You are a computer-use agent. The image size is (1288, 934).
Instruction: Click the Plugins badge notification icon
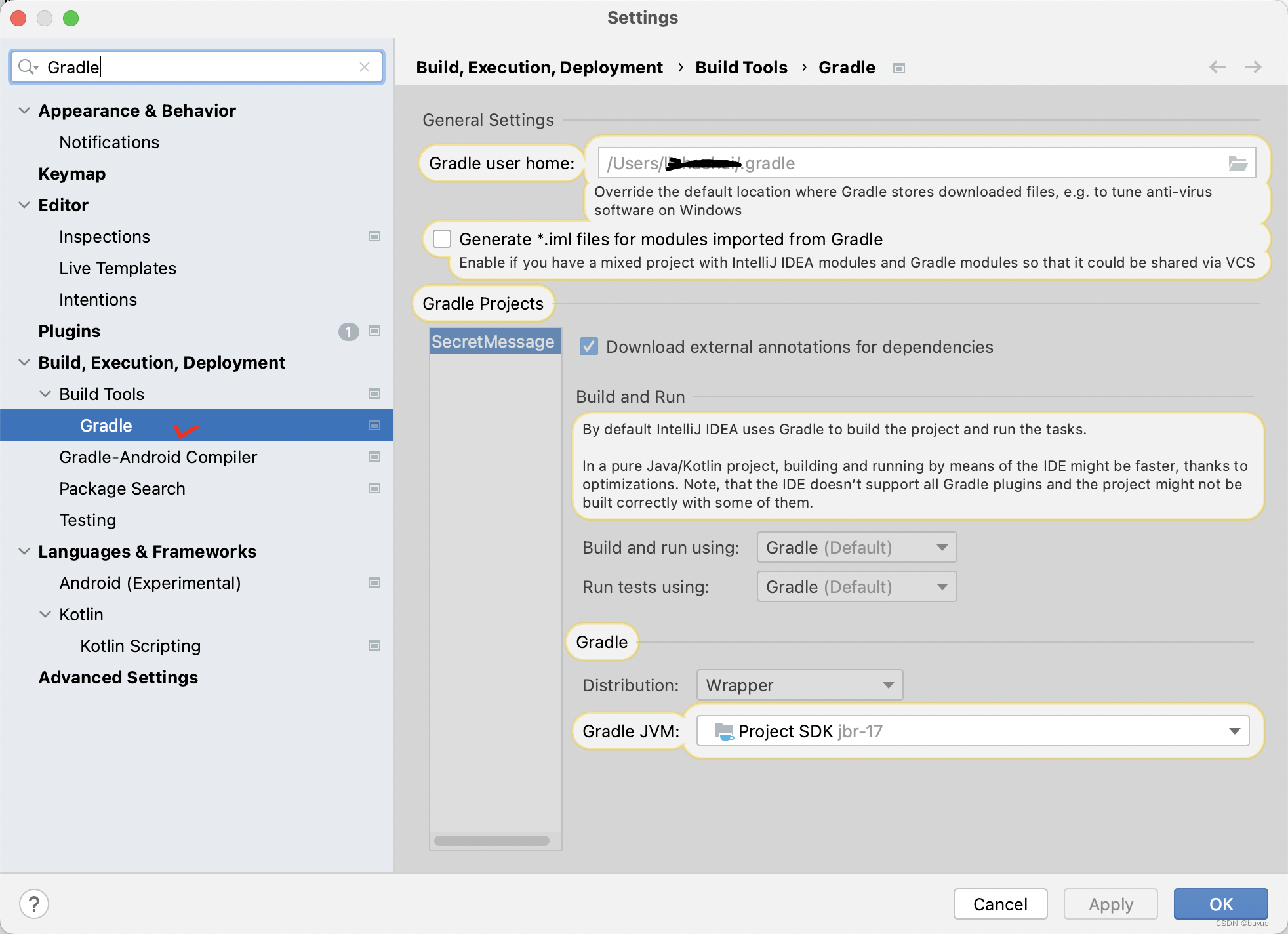(349, 331)
